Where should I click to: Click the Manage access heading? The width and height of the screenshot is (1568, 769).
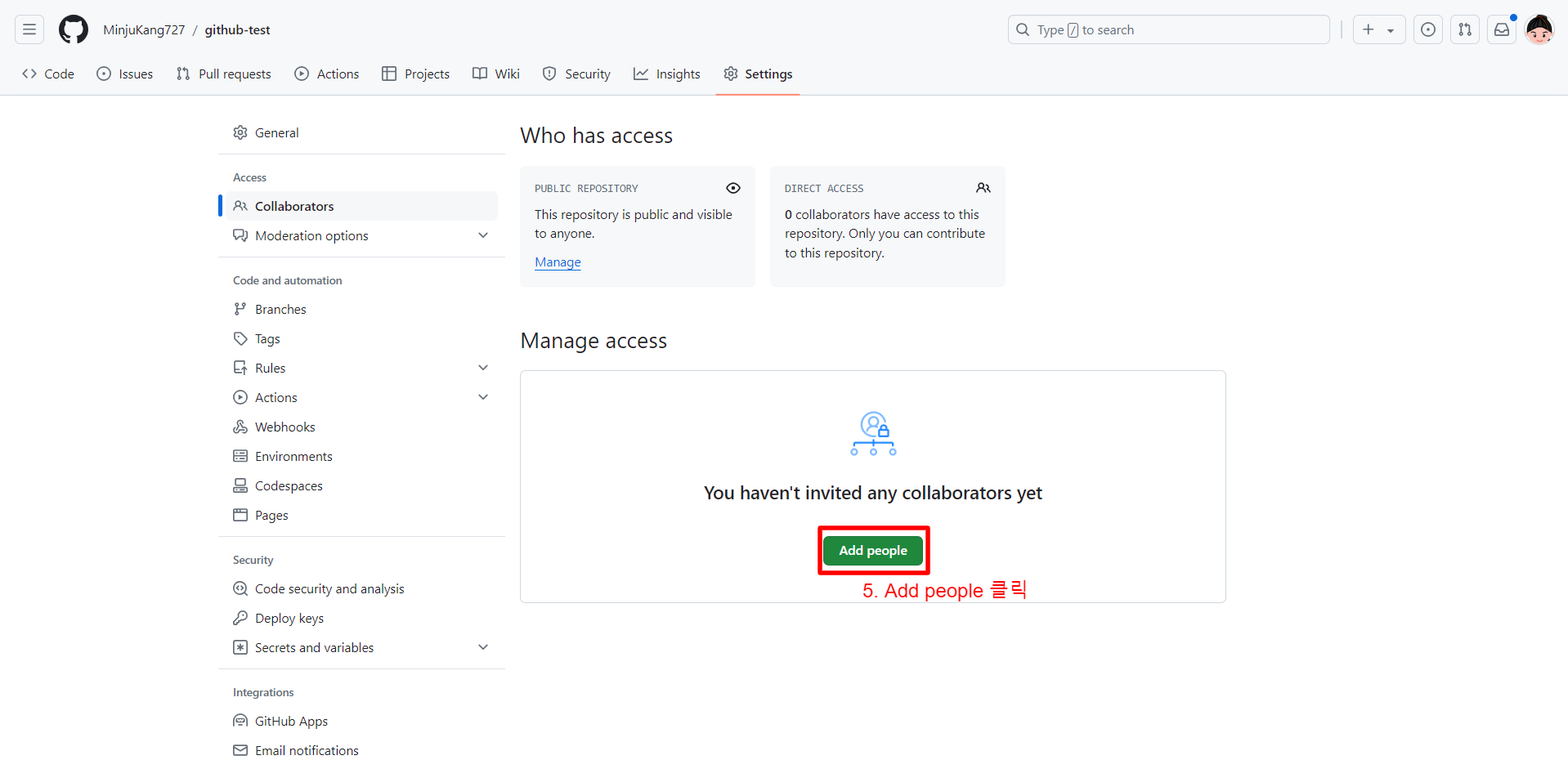pyautogui.click(x=594, y=341)
